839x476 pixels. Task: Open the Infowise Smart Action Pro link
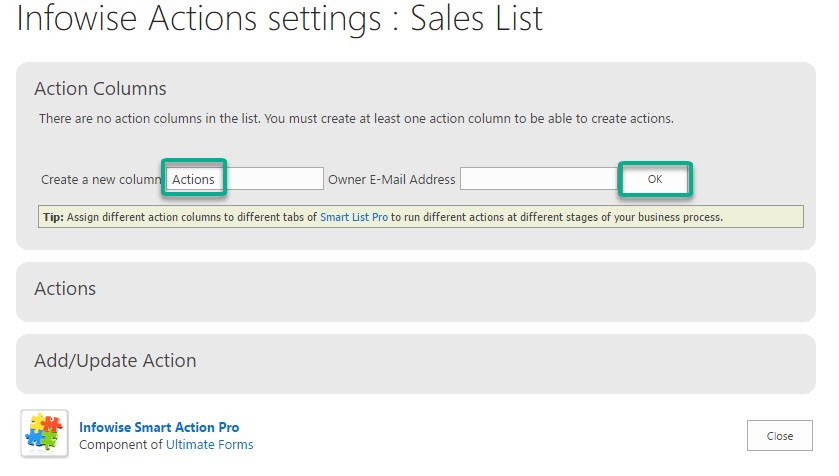[x=159, y=427]
